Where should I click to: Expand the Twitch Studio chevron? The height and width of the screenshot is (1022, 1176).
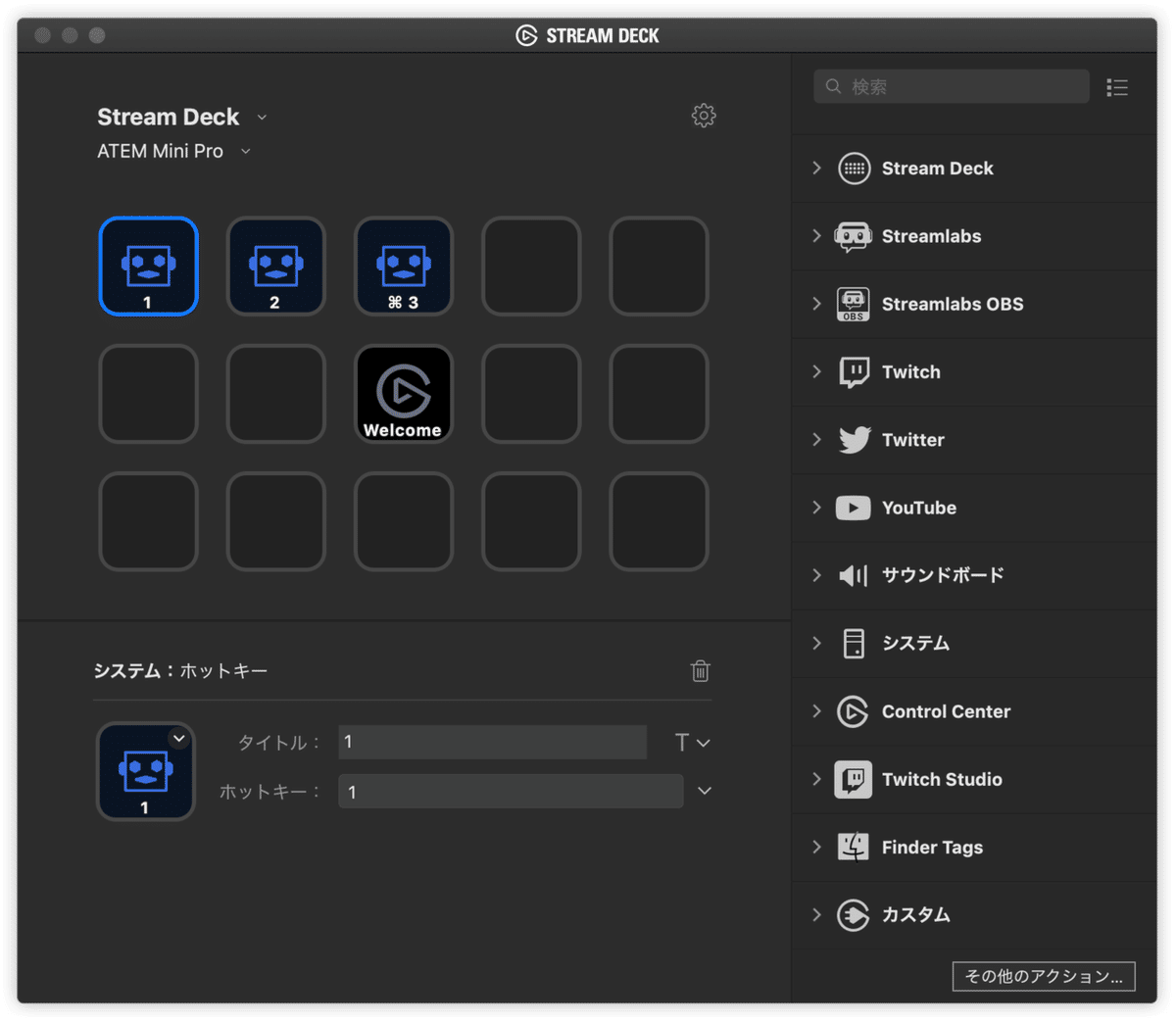816,780
